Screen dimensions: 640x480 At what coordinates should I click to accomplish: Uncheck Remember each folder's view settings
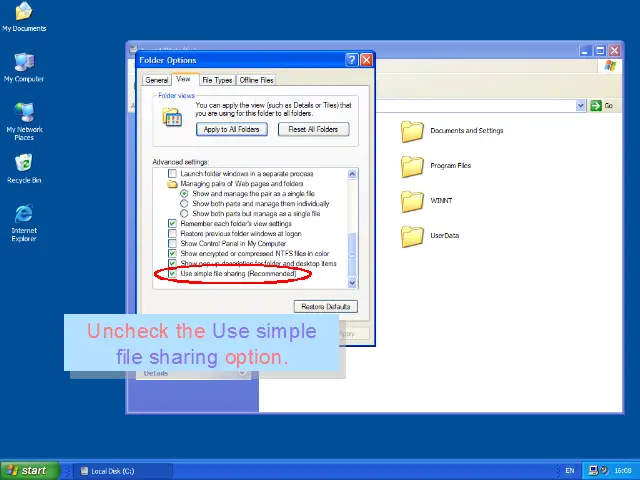coord(172,224)
